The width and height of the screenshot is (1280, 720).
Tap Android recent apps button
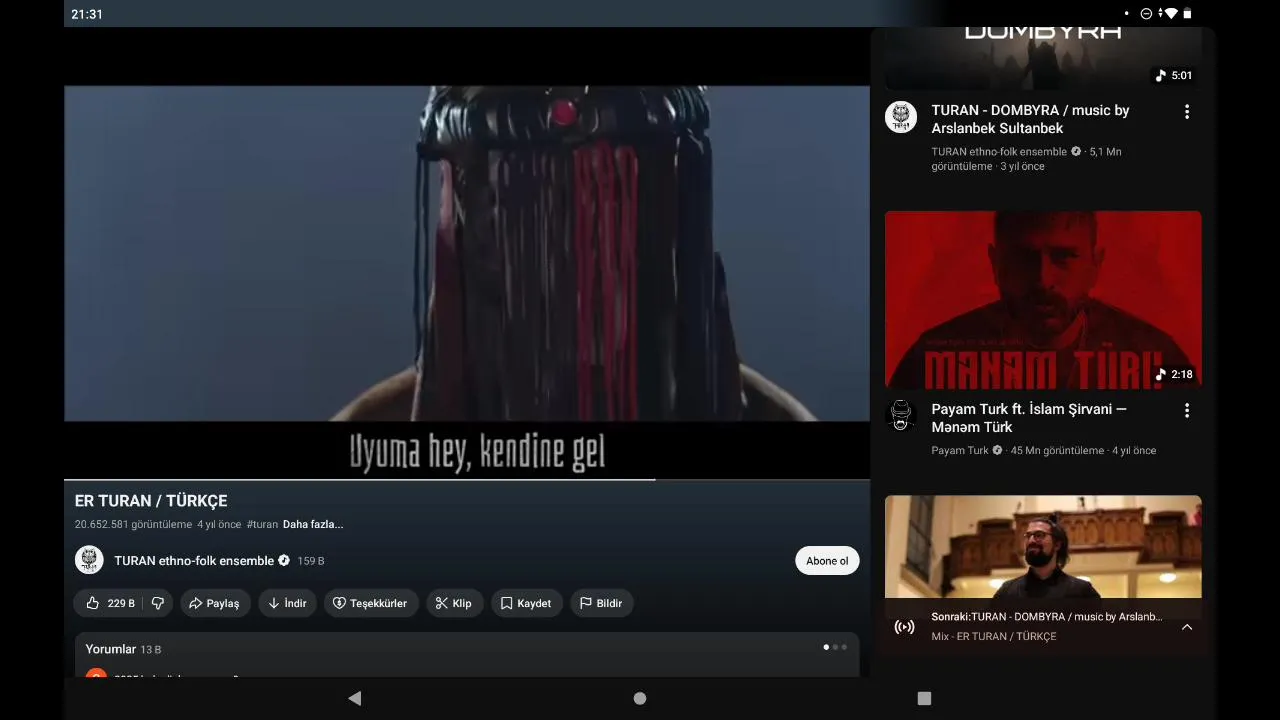pos(924,698)
